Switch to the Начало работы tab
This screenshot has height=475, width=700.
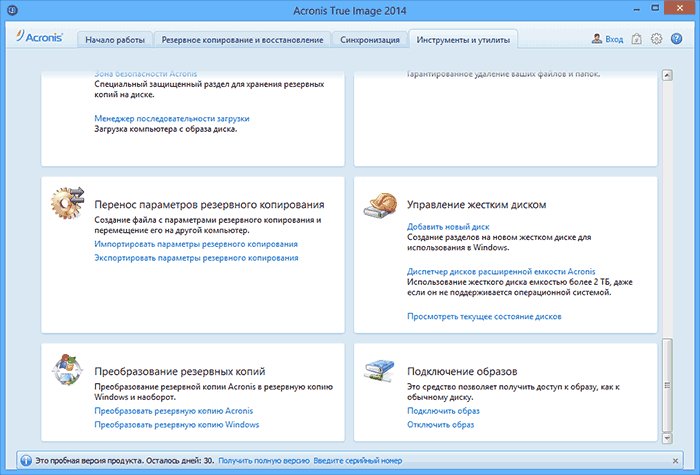115,40
